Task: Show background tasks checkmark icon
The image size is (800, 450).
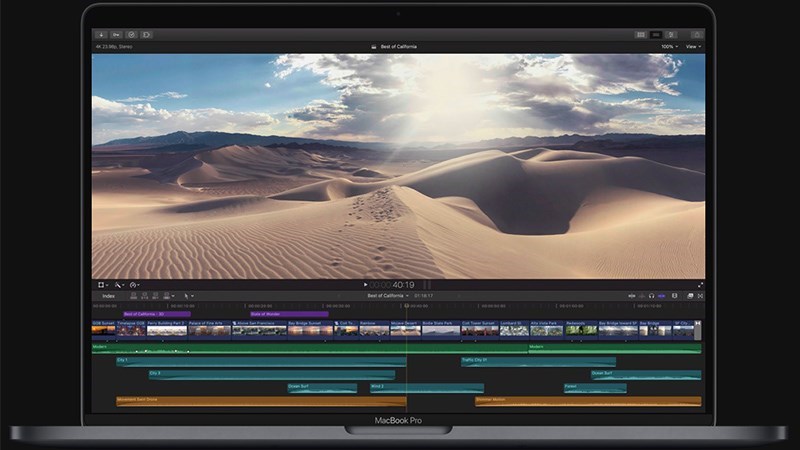Action: pyautogui.click(x=131, y=35)
